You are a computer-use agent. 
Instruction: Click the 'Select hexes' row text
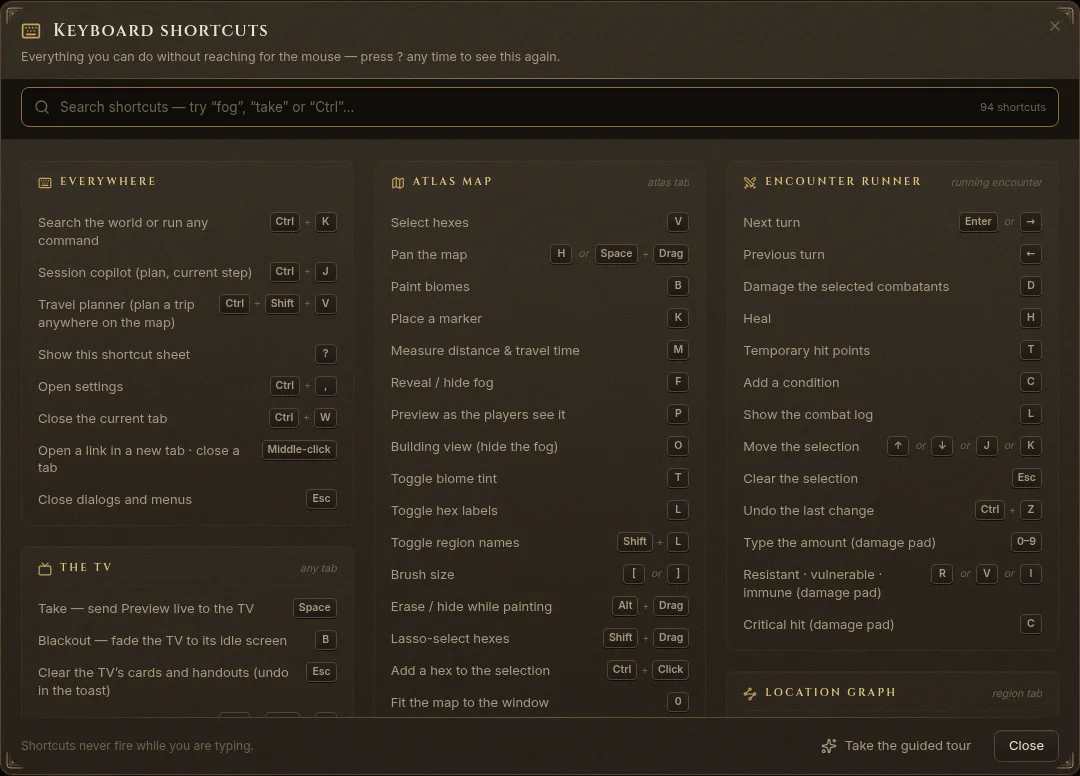pyautogui.click(x=429, y=222)
